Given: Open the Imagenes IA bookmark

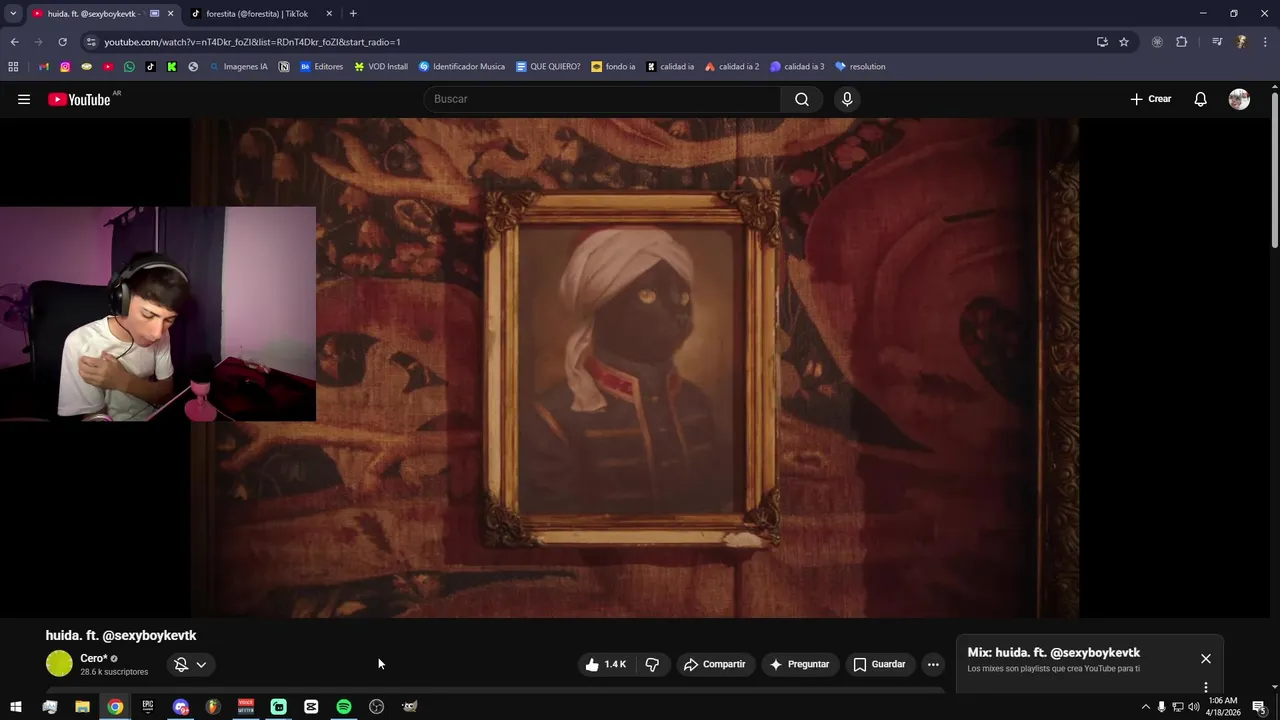Looking at the screenshot, I should (238, 67).
